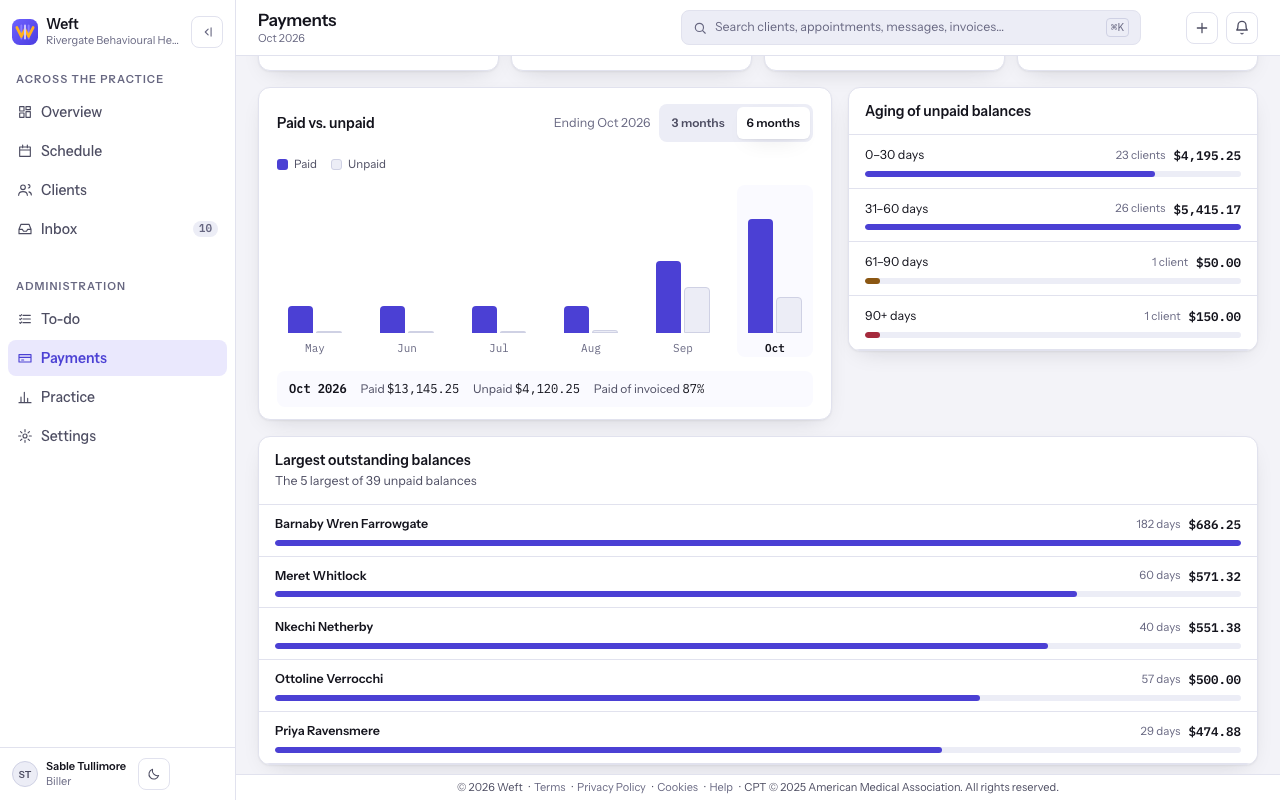Select Meret Whitlock in outstanding balances

tap(758, 582)
